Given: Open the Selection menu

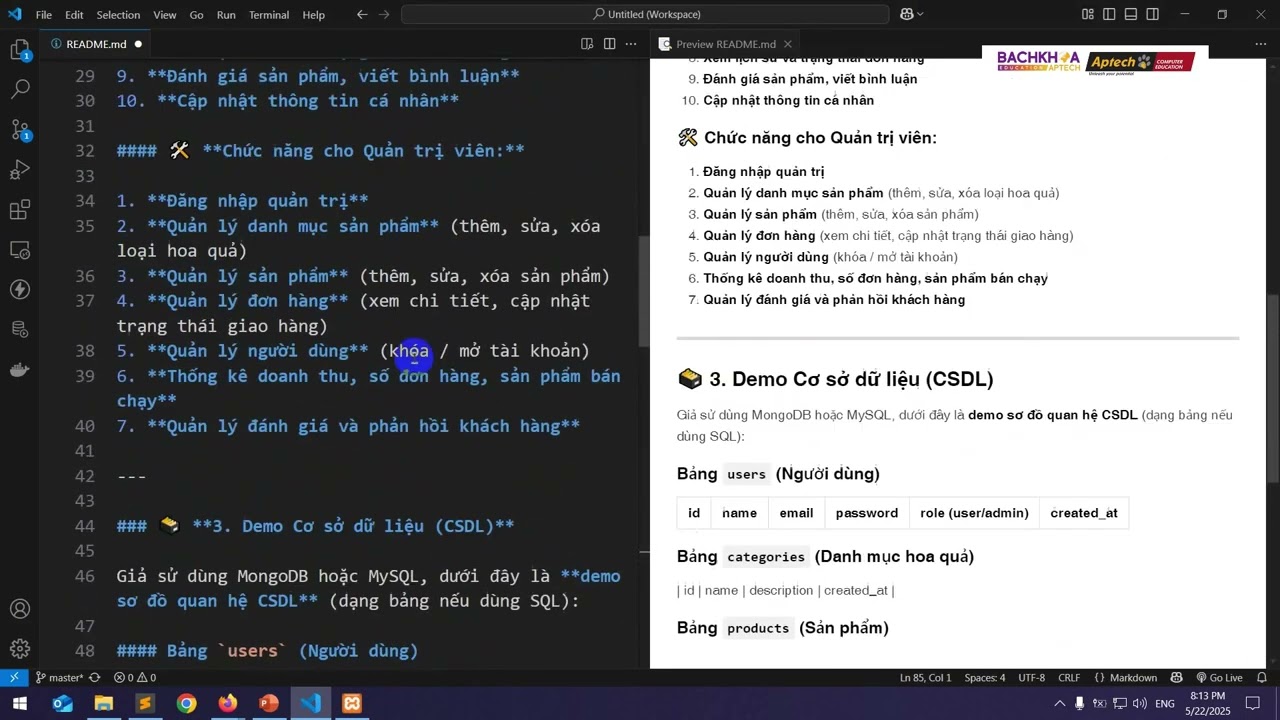Looking at the screenshot, I should click(118, 15).
